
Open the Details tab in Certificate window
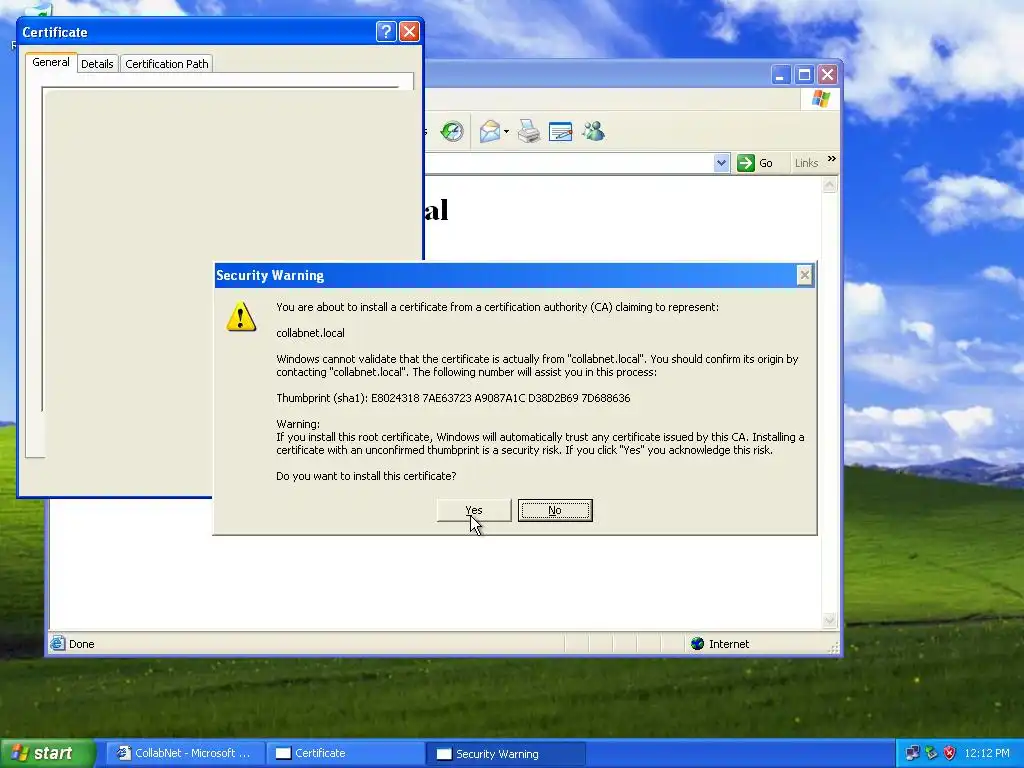(97, 63)
